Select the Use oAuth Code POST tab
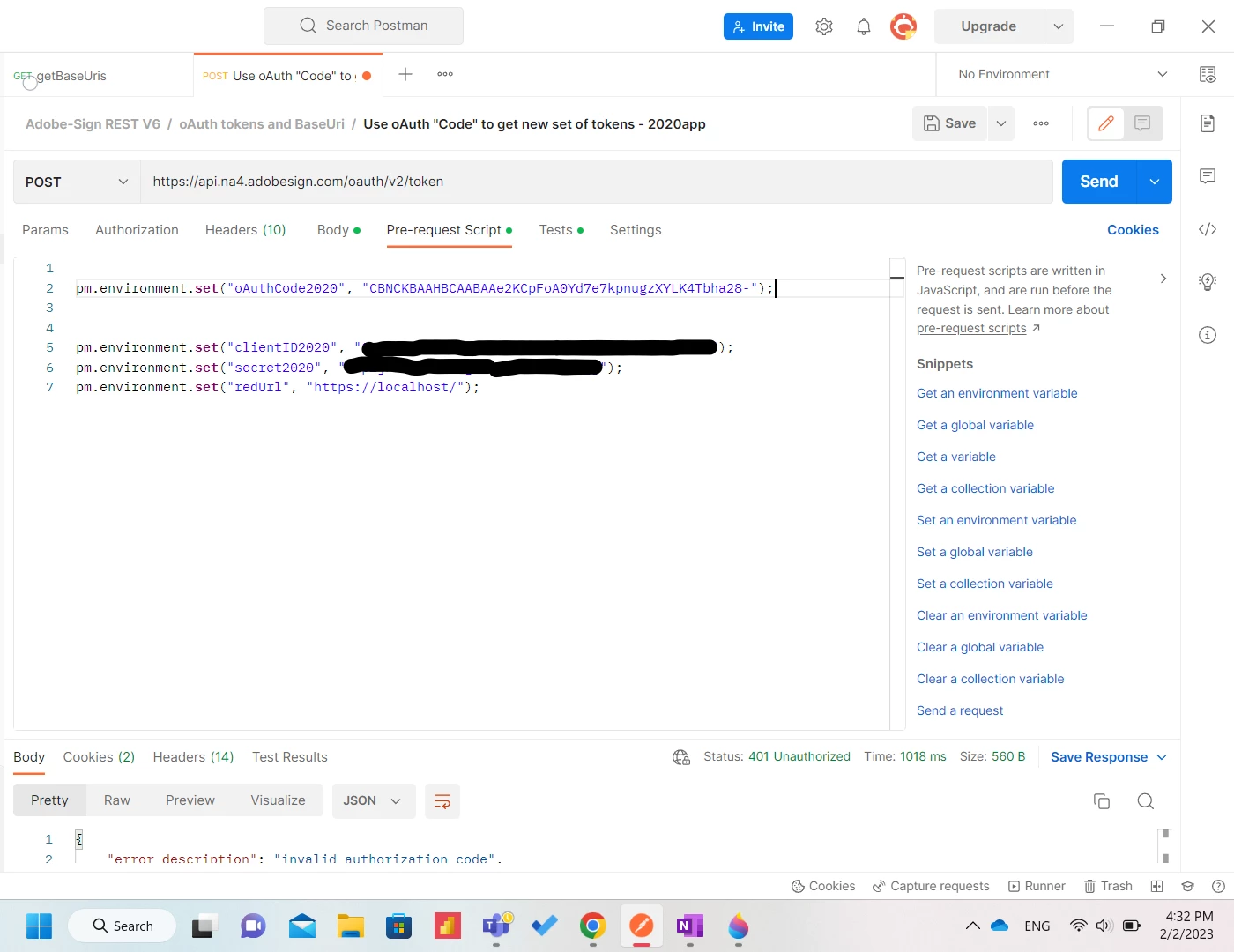The height and width of the screenshot is (952, 1234). 287,76
